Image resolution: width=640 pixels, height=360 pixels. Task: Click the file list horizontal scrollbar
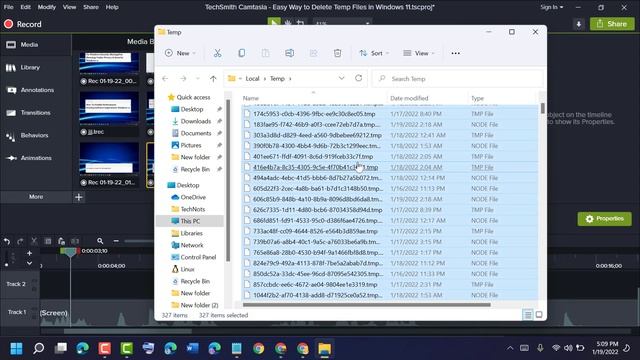click(x=367, y=304)
